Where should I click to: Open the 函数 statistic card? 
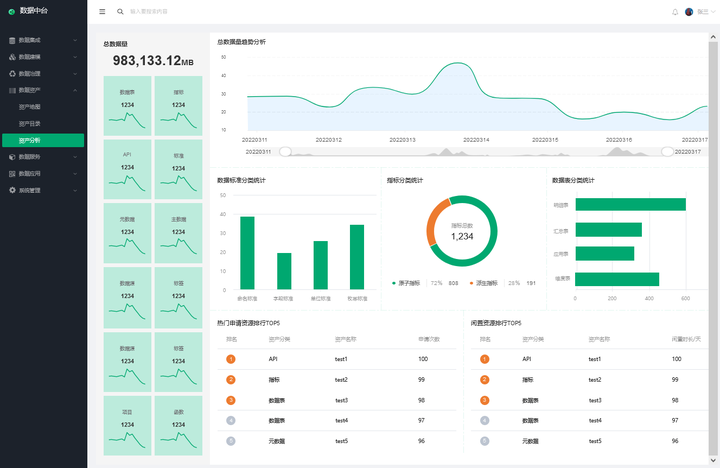(179, 426)
